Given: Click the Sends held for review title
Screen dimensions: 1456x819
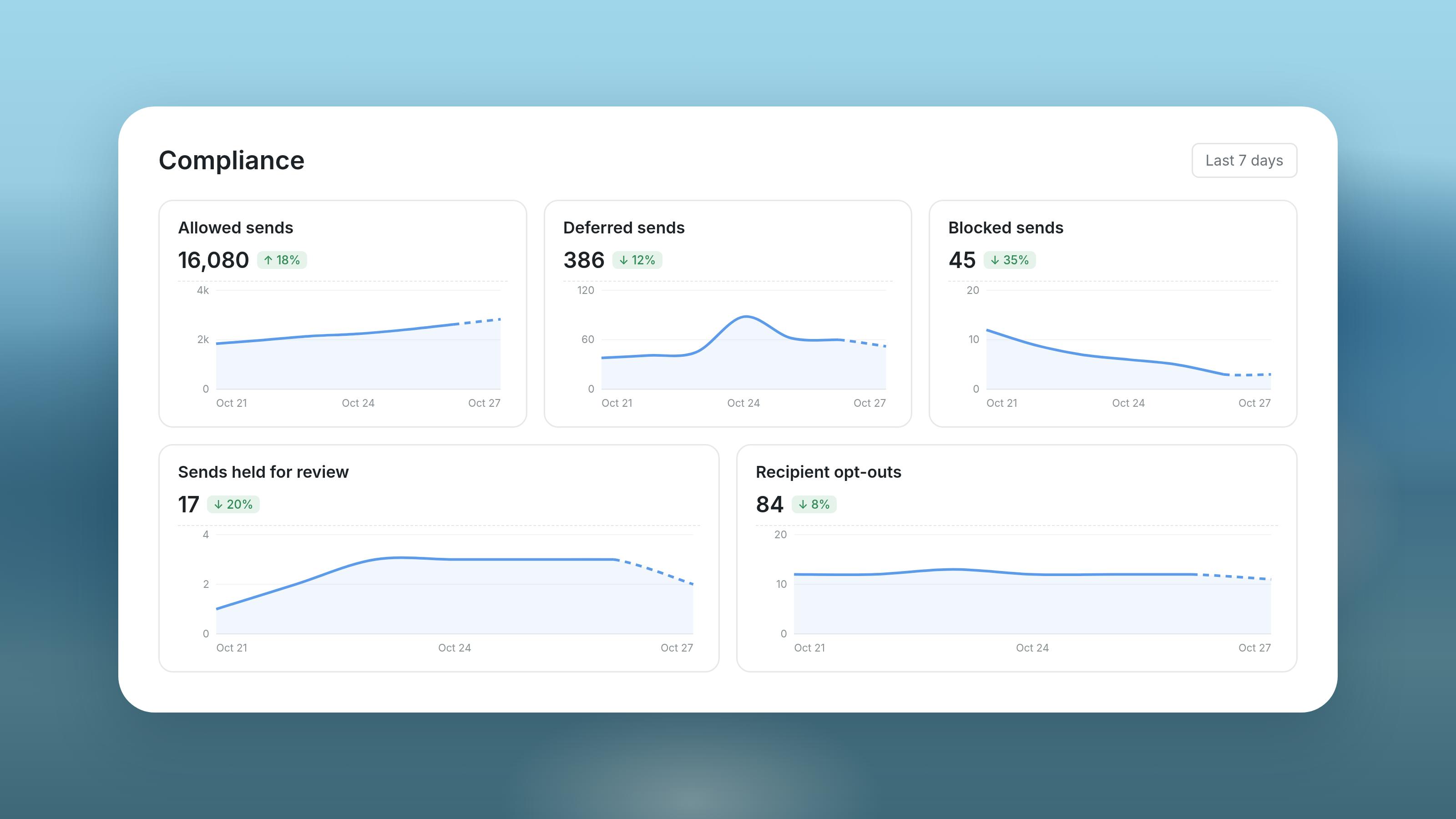Looking at the screenshot, I should point(263,472).
